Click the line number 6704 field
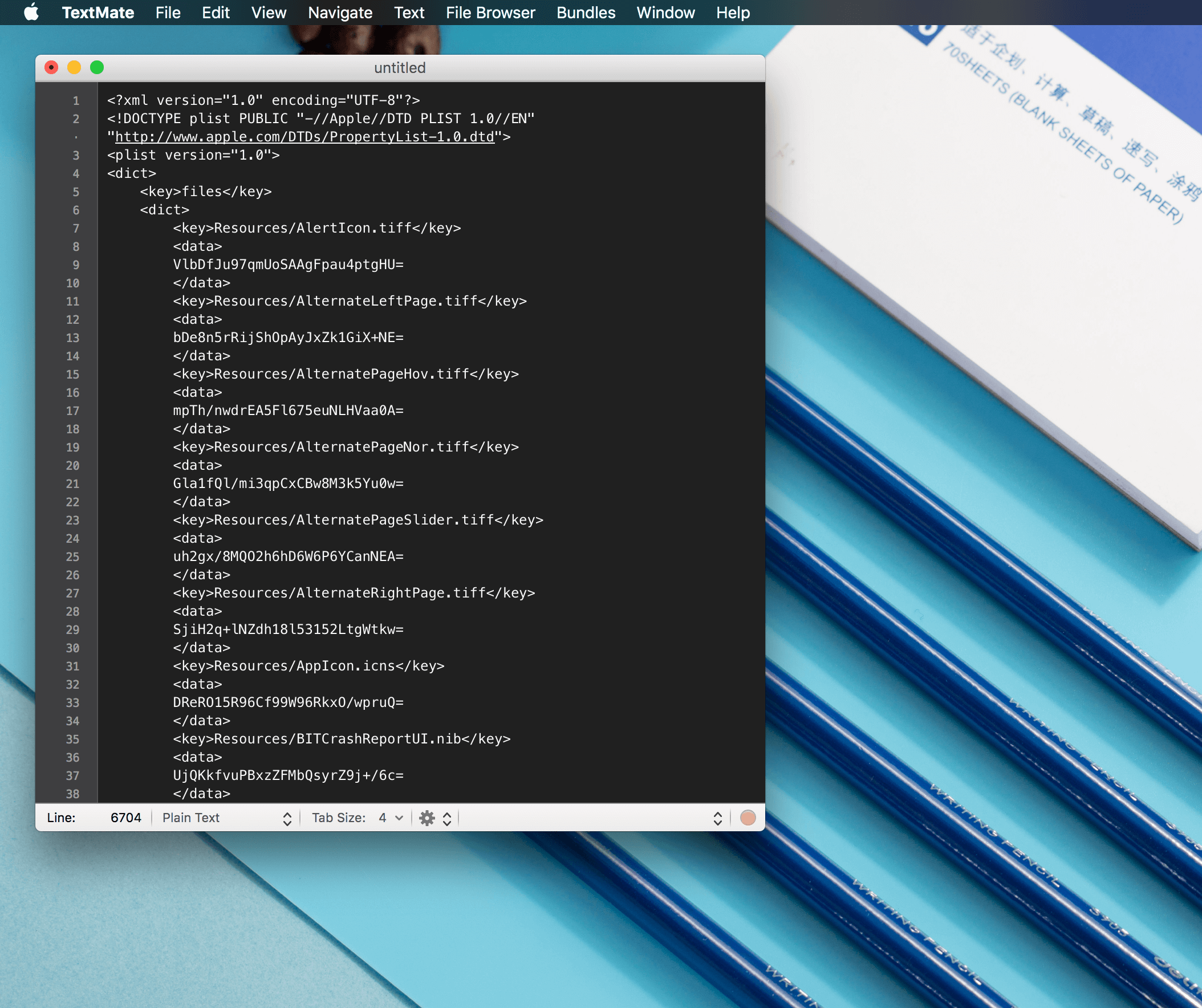The width and height of the screenshot is (1202, 1008). [125, 818]
